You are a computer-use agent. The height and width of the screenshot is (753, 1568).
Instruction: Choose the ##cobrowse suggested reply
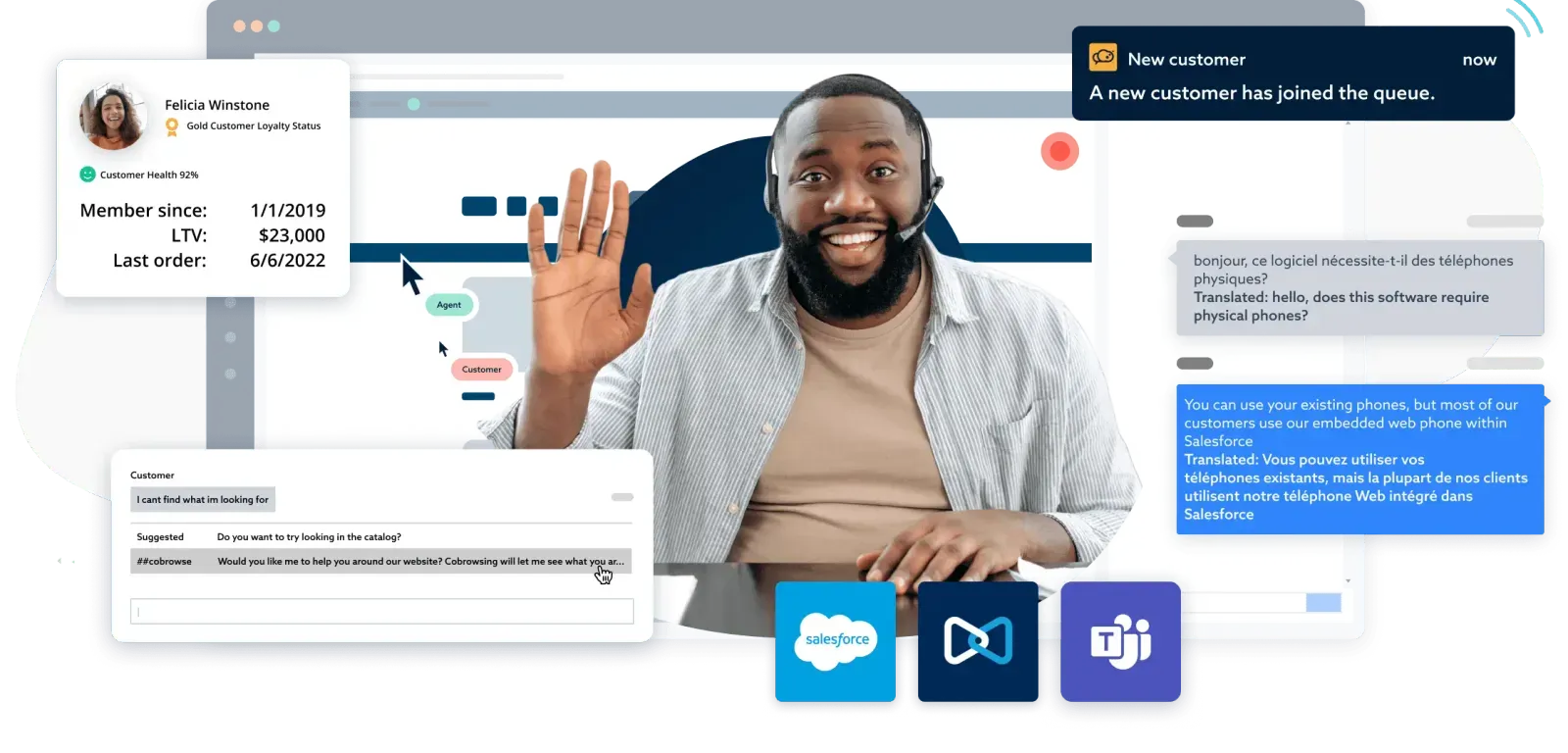point(381,562)
